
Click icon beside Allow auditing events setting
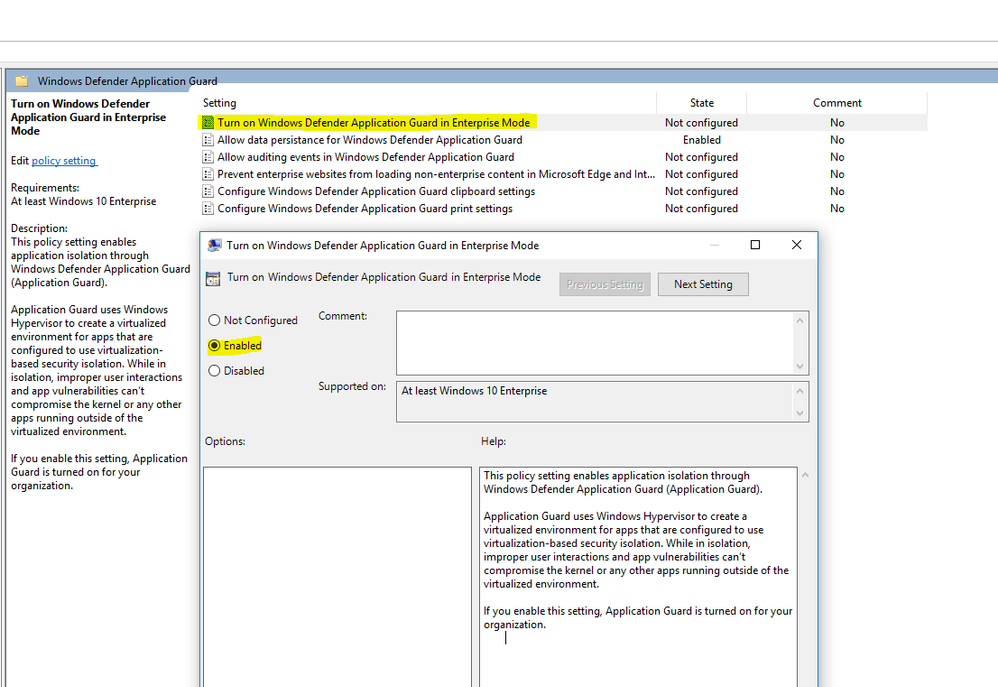[207, 157]
